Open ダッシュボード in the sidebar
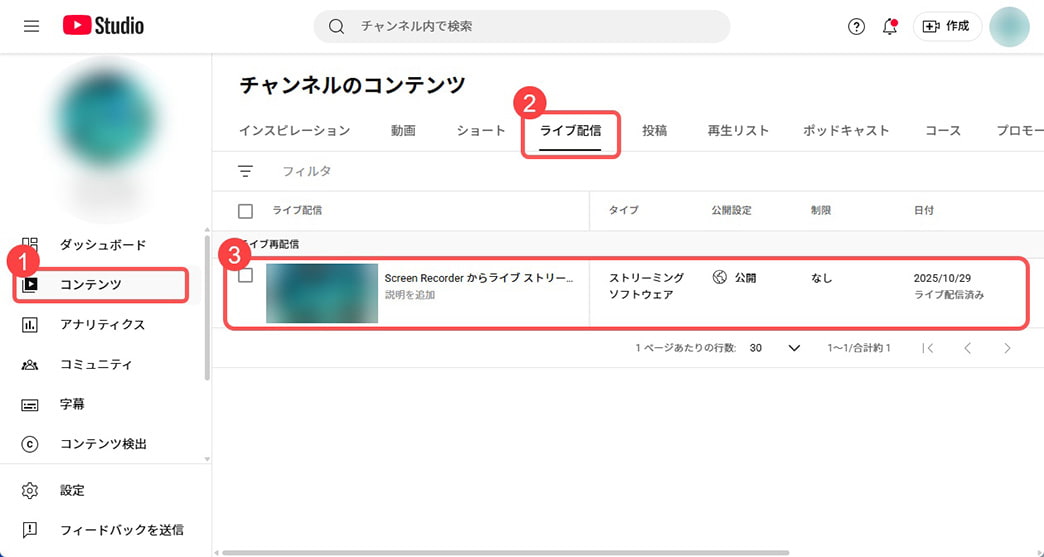1044x557 pixels. point(103,245)
